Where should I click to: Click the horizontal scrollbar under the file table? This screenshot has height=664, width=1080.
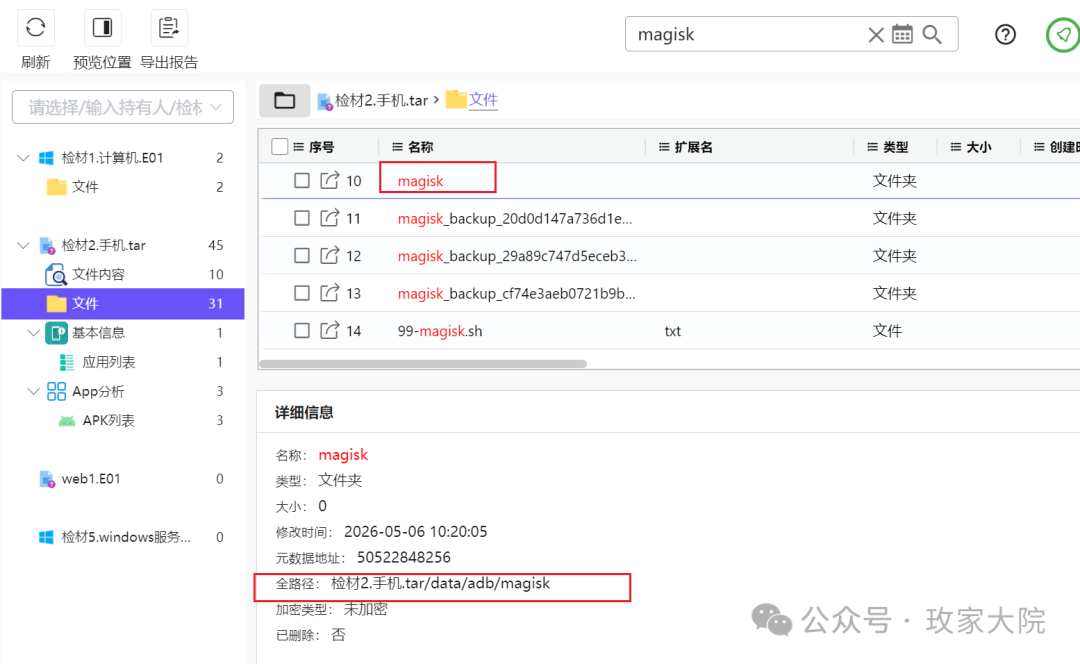(x=423, y=364)
